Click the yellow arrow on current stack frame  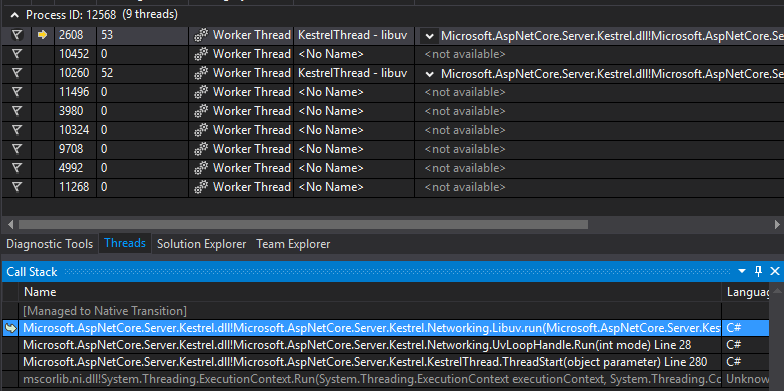10,328
